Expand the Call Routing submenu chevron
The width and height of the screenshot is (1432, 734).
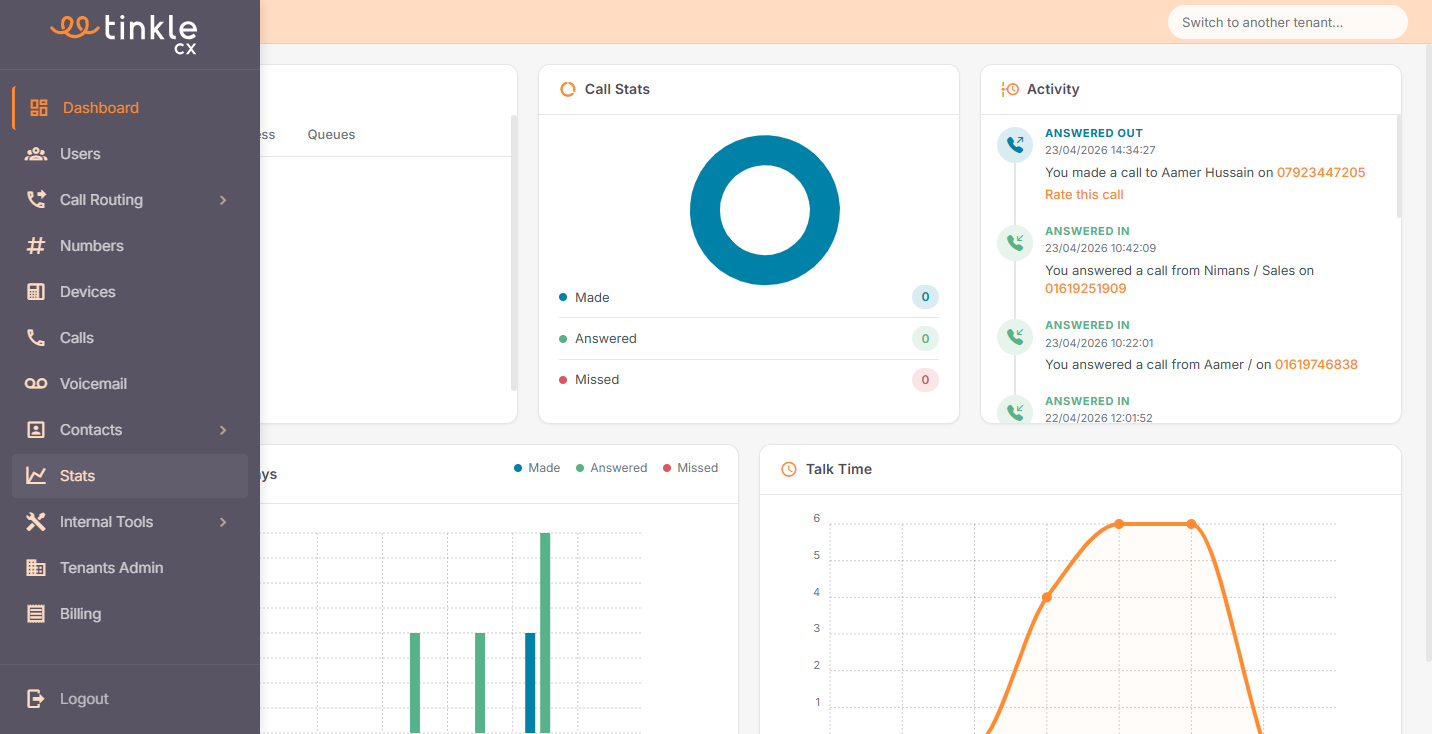[223, 200]
